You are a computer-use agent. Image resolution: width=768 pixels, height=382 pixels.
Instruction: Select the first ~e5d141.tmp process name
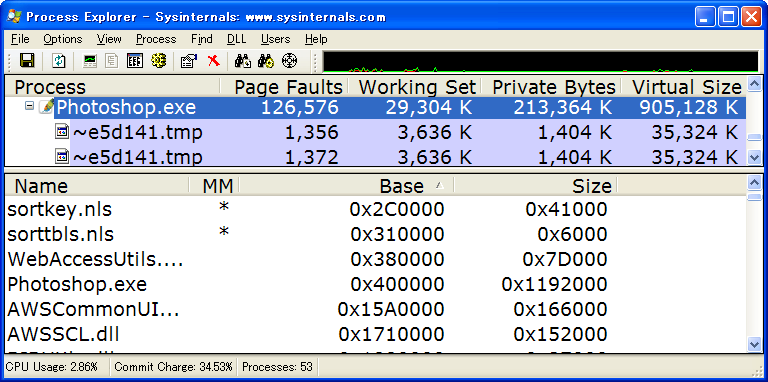point(138,132)
